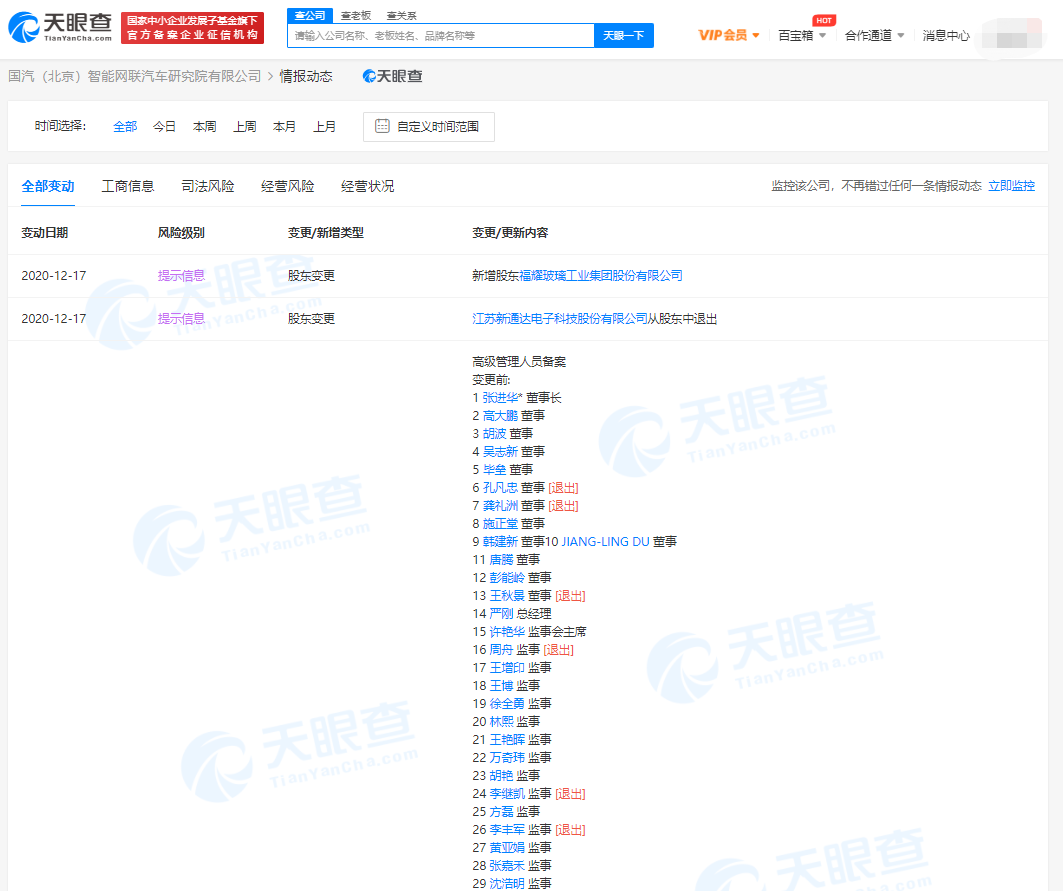Select the 本月 time filter

click(x=284, y=126)
